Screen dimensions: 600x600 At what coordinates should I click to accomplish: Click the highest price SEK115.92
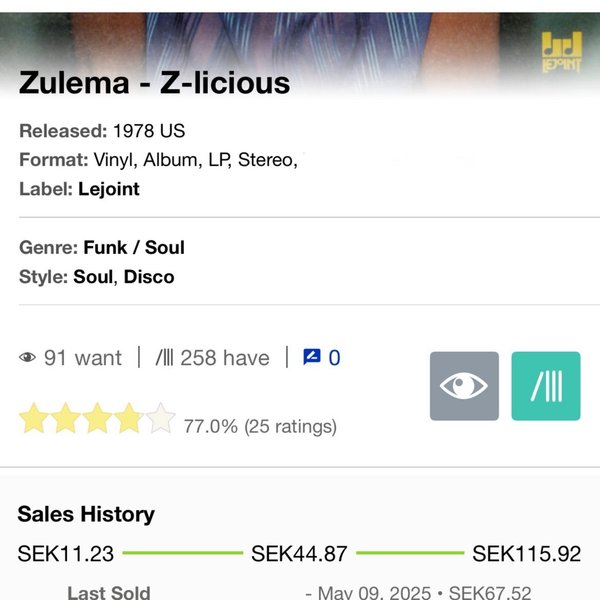527,553
